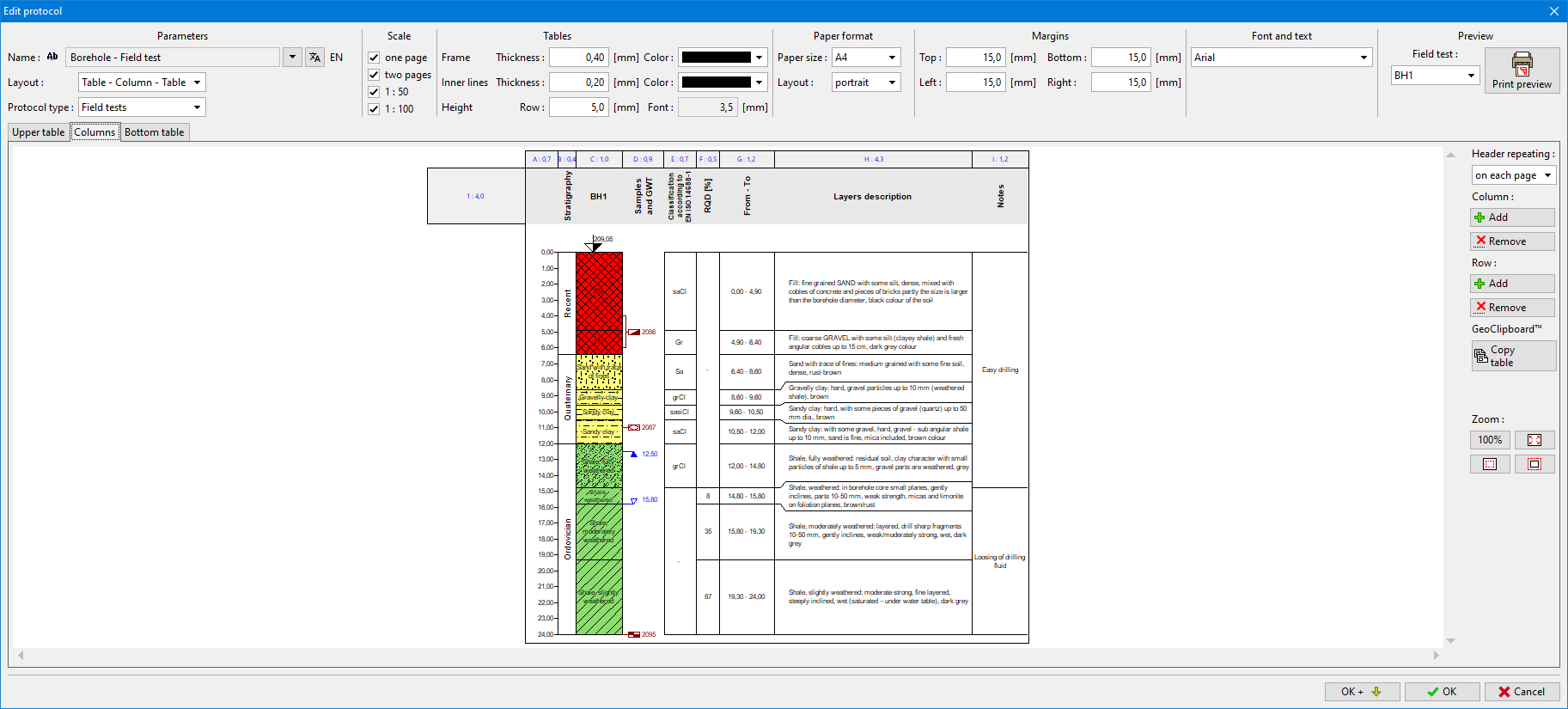Click the translate language icon next to Name
The height and width of the screenshot is (709, 1568).
click(315, 58)
